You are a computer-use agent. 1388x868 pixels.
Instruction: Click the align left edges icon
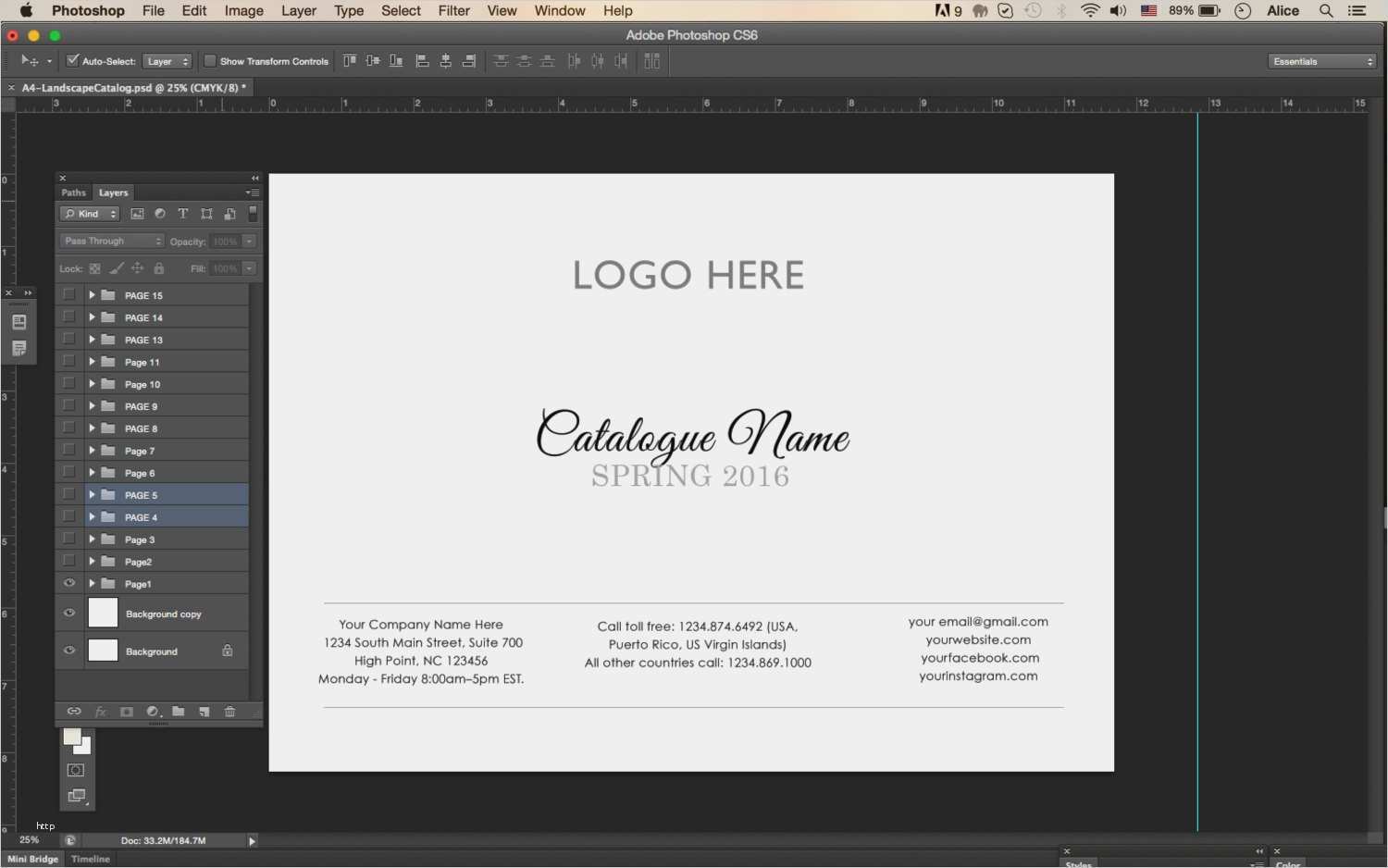[x=422, y=61]
